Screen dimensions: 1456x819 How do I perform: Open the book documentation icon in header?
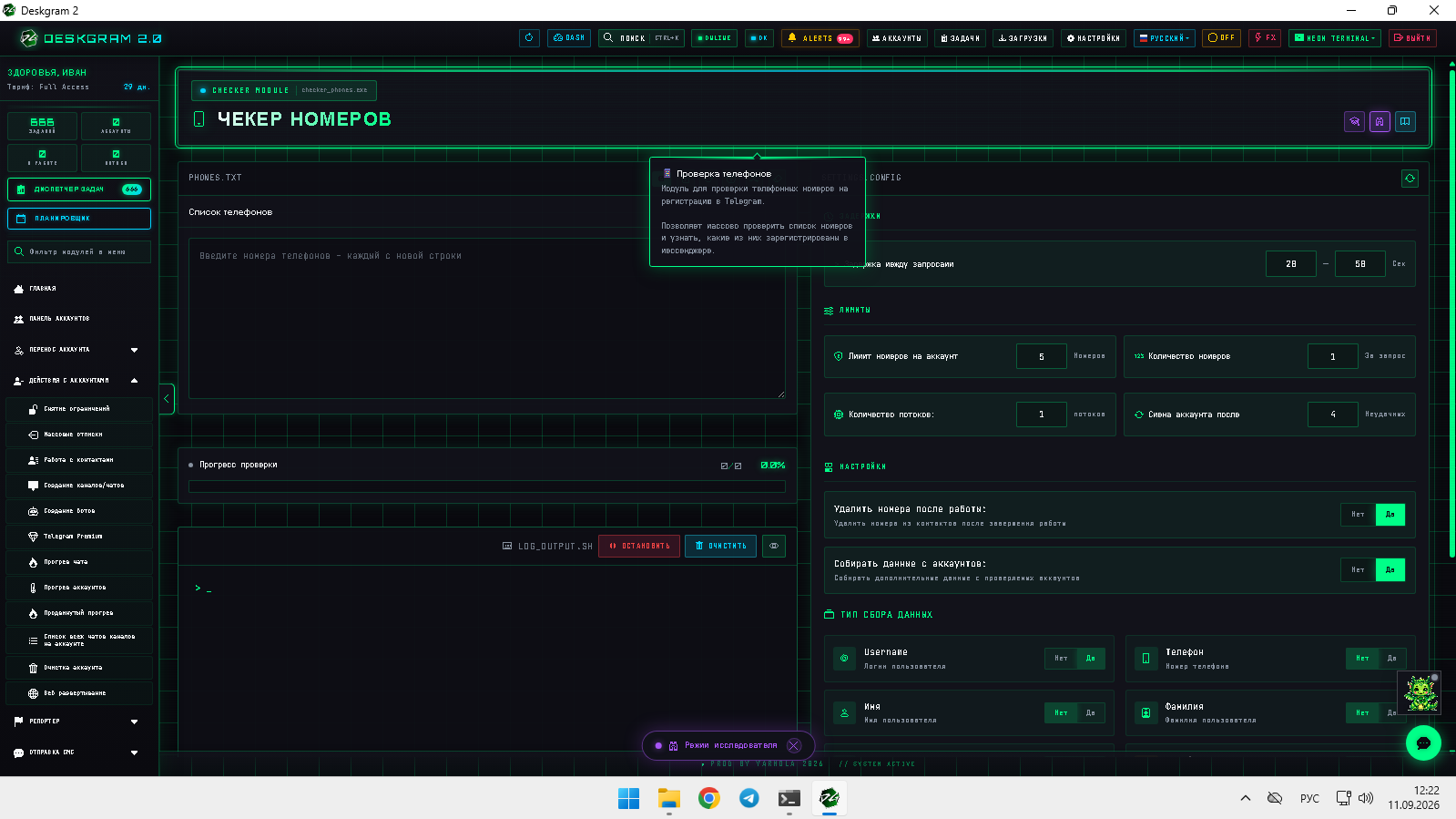[1405, 121]
